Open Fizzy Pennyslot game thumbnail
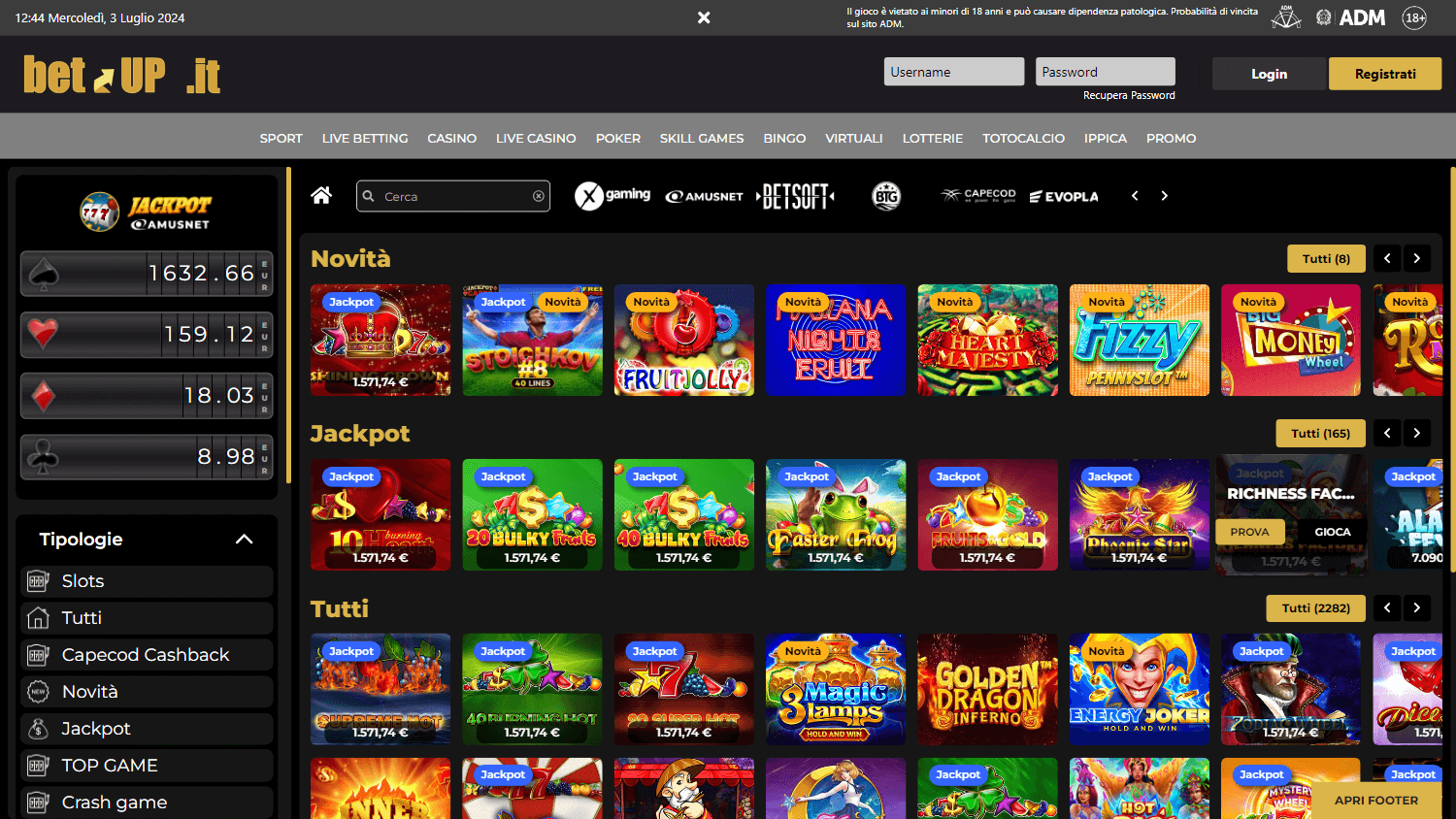 (1140, 340)
